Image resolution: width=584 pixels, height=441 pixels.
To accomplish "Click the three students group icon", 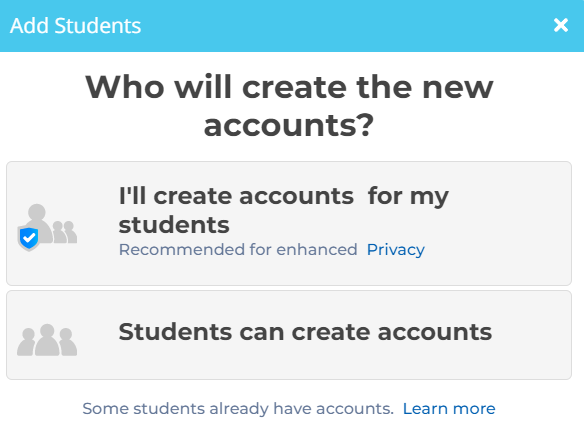I will click(47, 340).
